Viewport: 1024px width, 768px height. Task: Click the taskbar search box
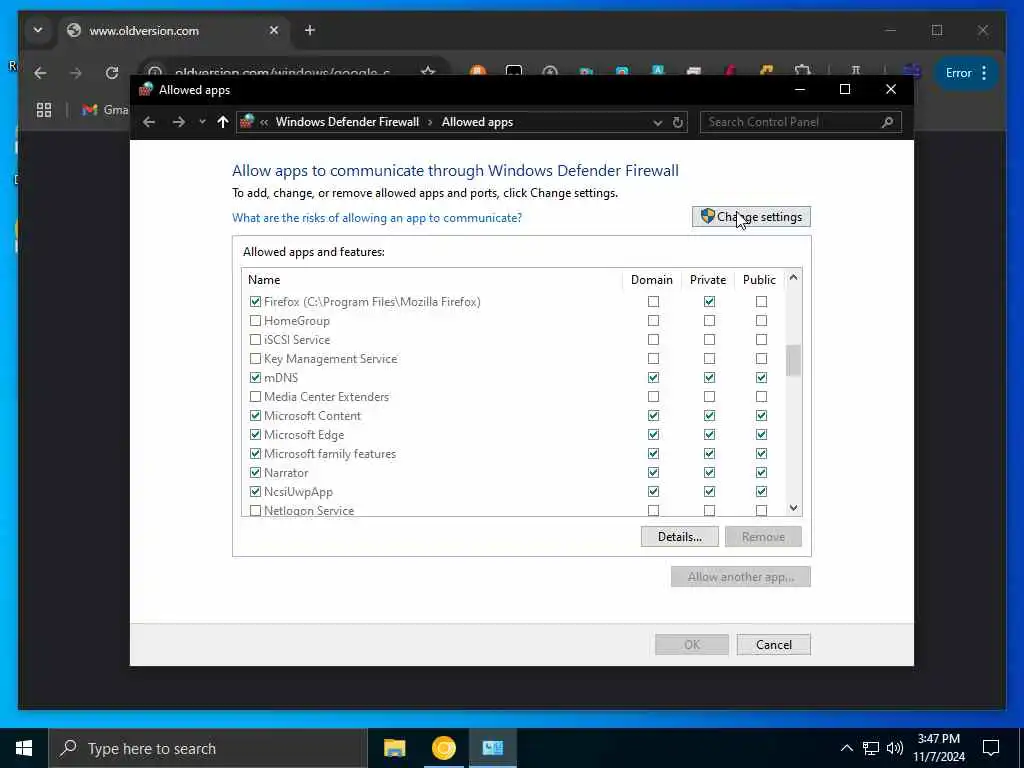208,748
